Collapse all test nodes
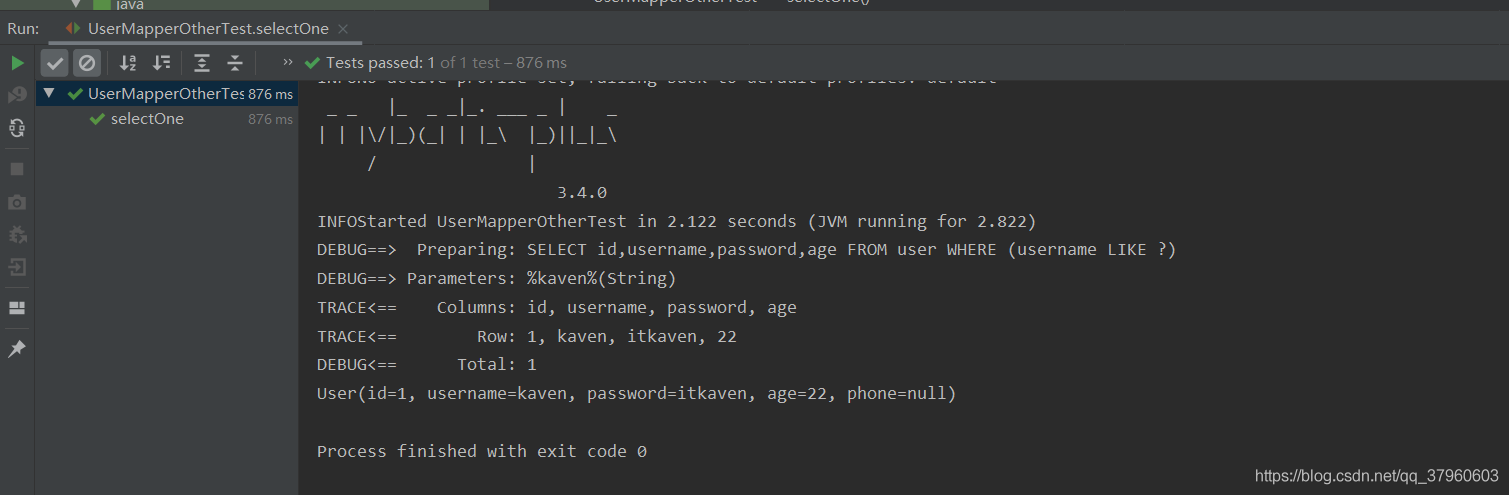 click(x=235, y=63)
